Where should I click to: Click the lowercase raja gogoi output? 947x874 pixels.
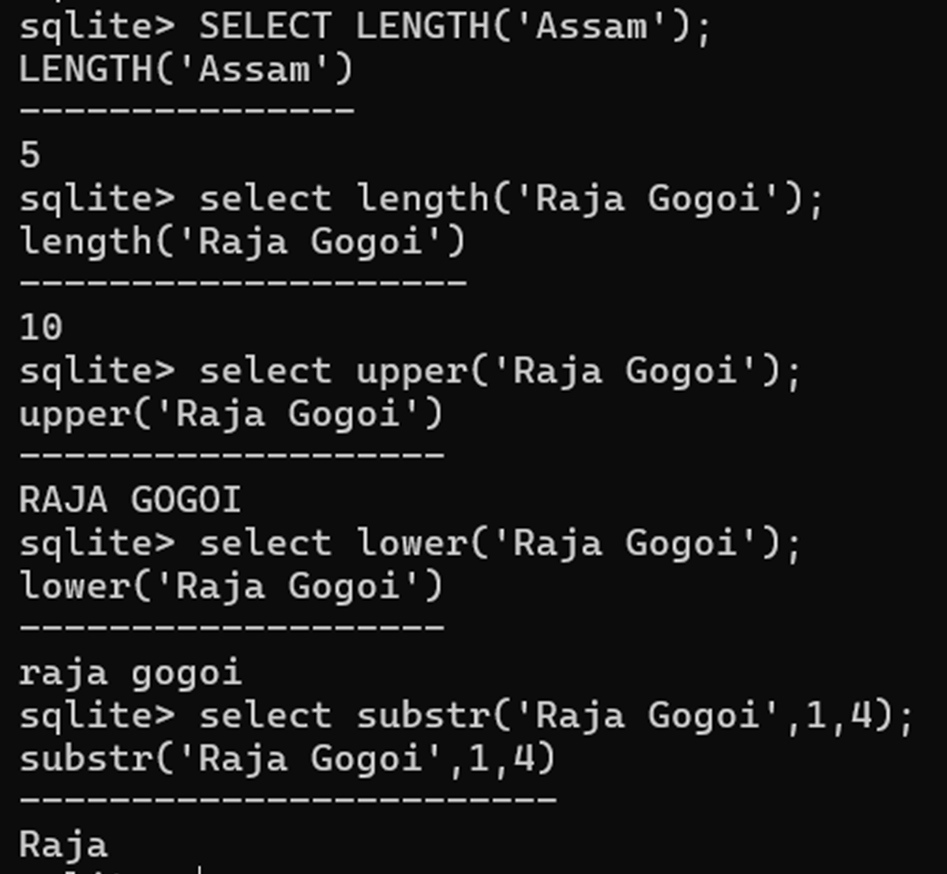(x=130, y=672)
